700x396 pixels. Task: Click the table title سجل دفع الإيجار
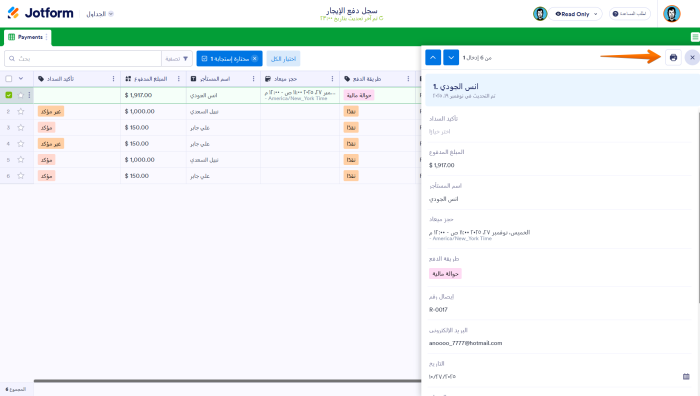[x=352, y=10]
